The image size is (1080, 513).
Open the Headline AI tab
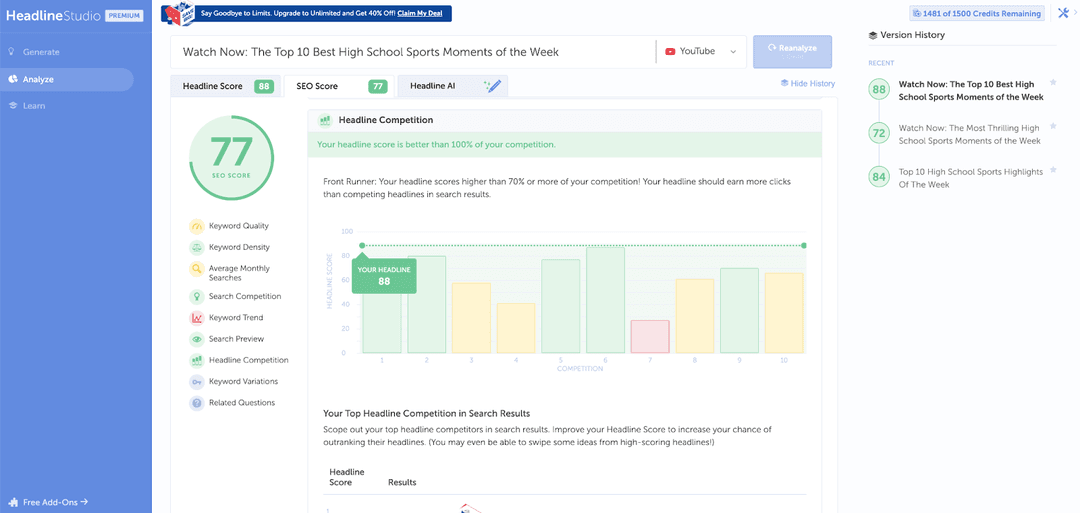(452, 87)
